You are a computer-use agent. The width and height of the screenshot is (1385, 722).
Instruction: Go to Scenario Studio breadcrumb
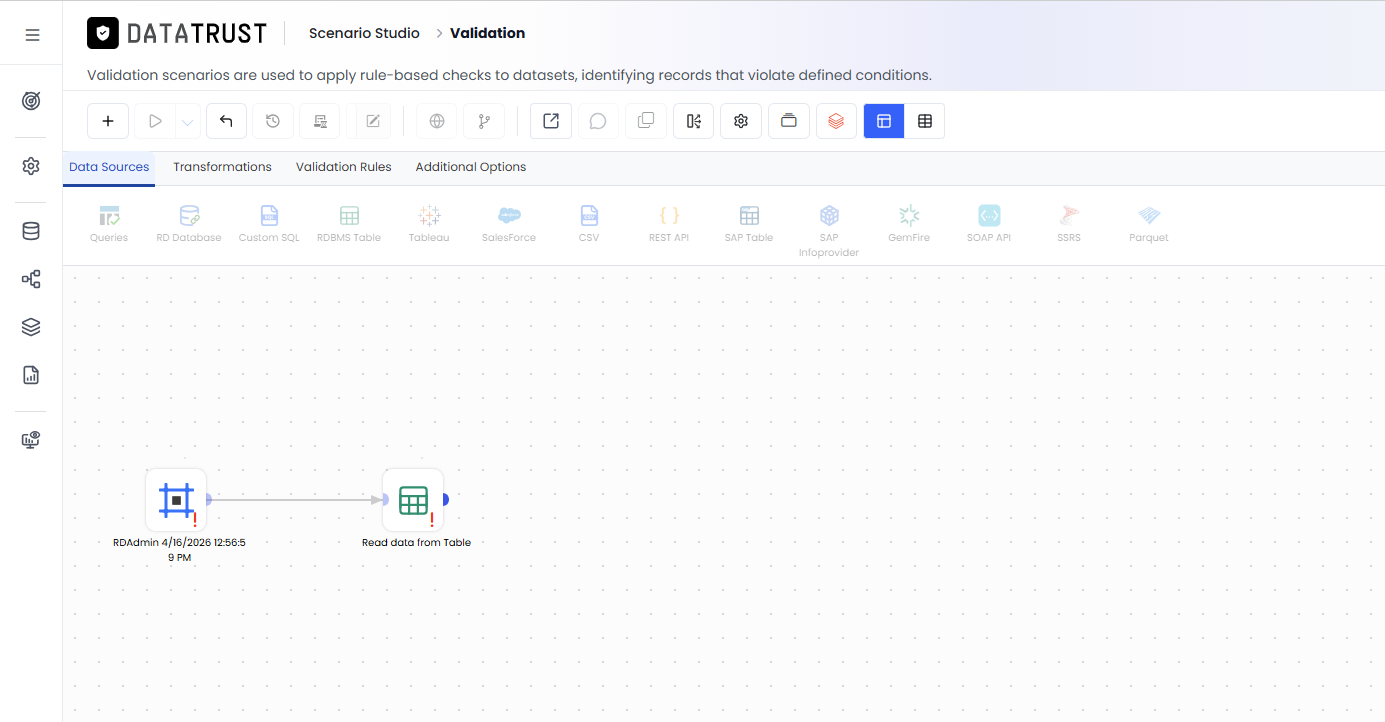click(364, 33)
